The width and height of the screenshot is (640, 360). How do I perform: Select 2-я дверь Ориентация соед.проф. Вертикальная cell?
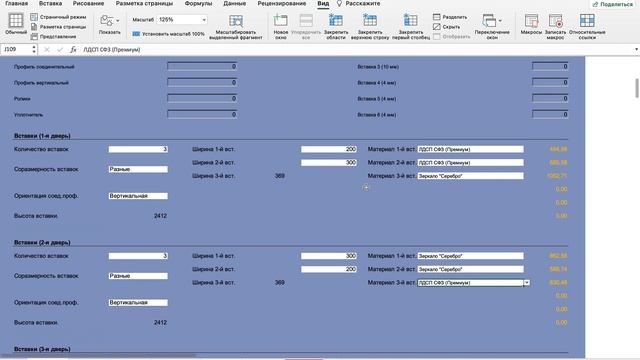pyautogui.click(x=138, y=302)
